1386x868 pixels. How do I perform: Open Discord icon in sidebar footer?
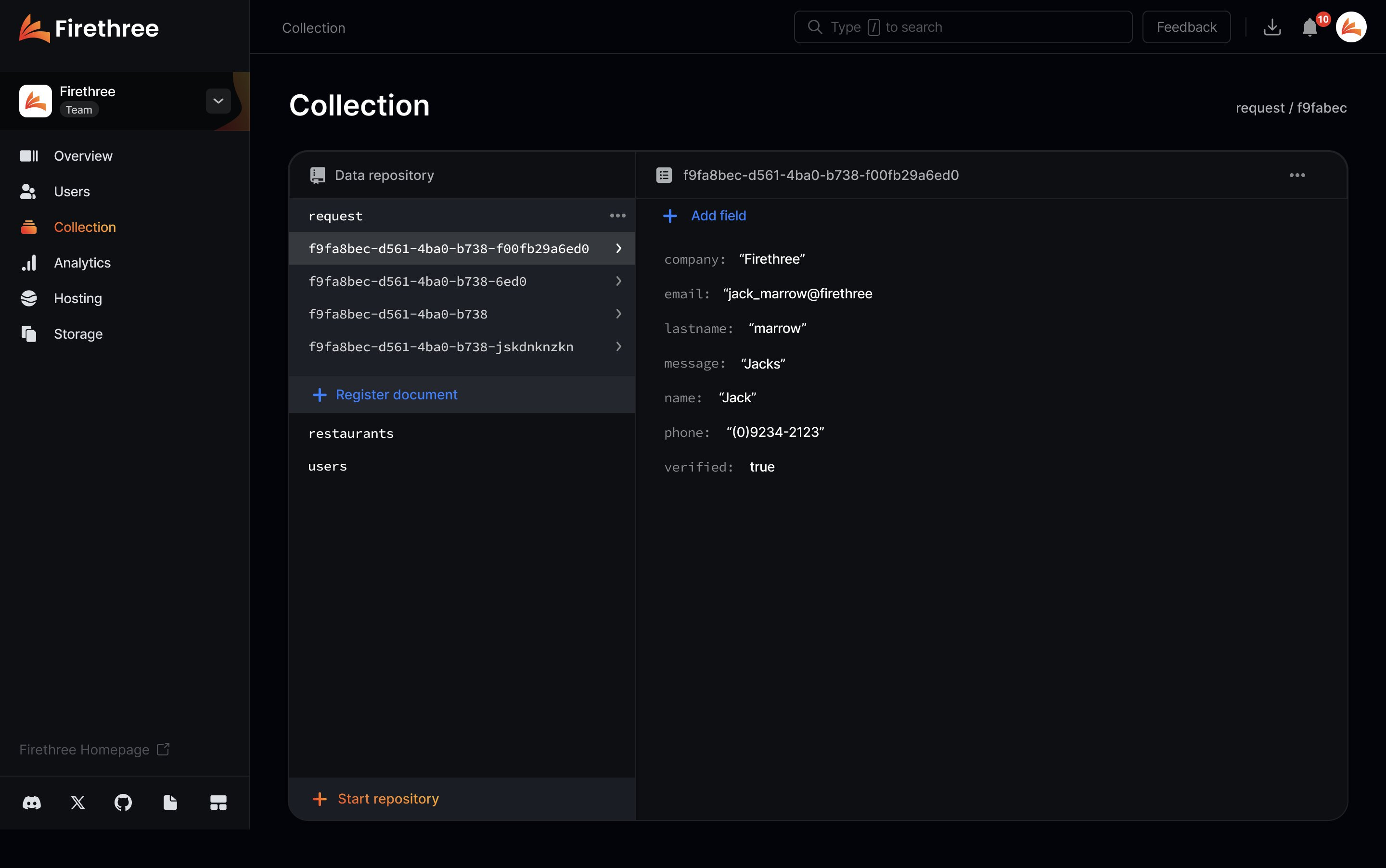[x=32, y=803]
